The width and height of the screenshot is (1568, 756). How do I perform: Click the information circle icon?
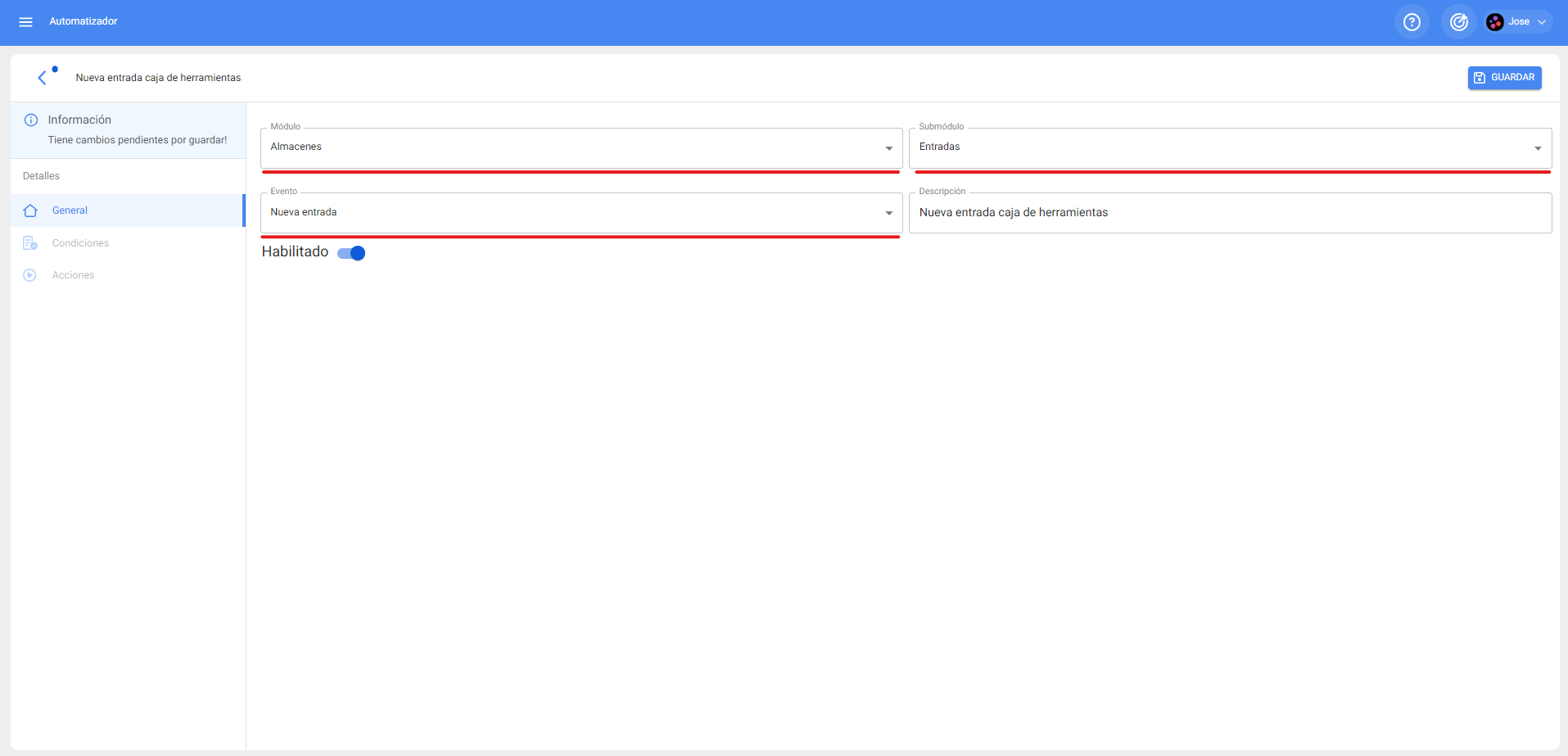point(31,120)
